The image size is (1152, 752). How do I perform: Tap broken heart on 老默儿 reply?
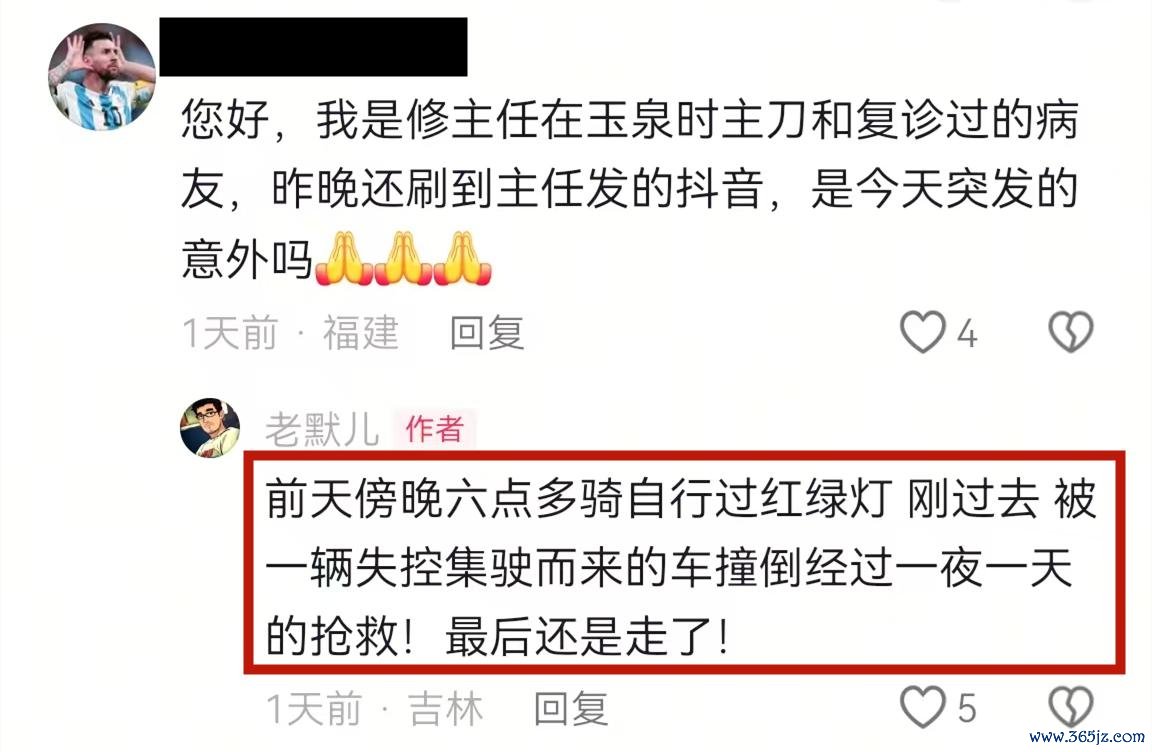[1070, 707]
